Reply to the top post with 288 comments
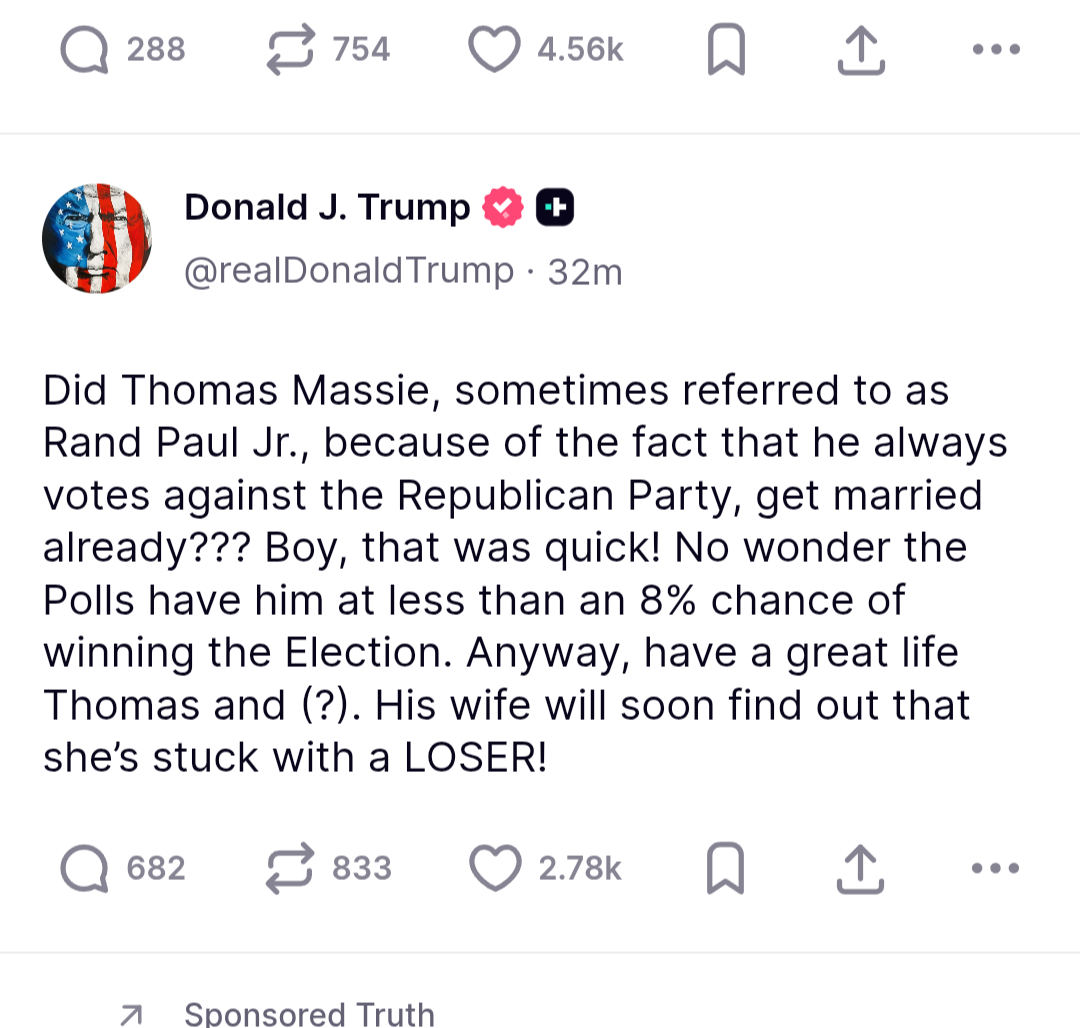Viewport: 1080px width, 1028px height. click(x=83, y=50)
